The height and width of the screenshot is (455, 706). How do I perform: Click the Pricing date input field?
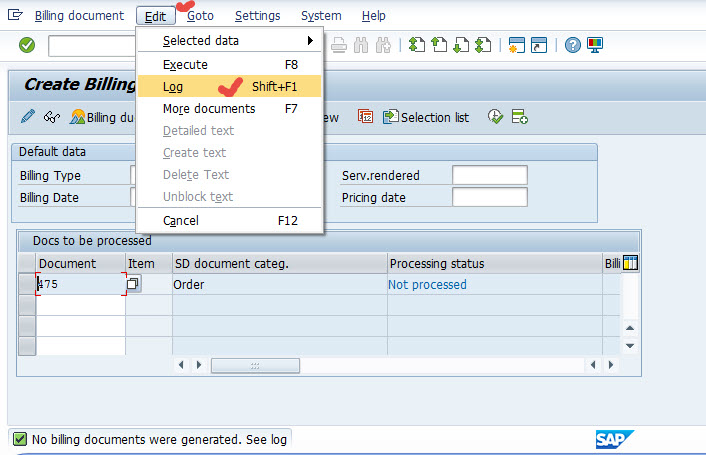tap(489, 197)
